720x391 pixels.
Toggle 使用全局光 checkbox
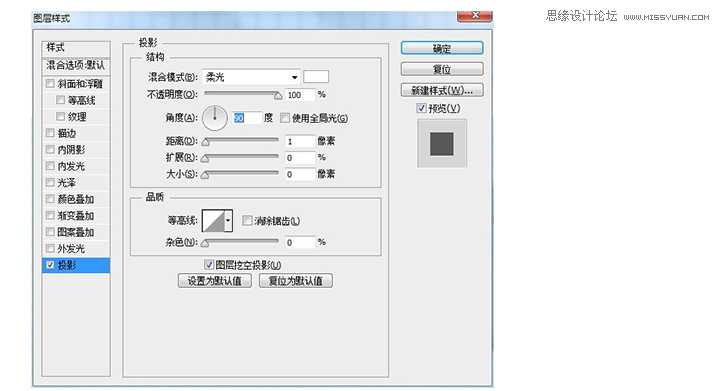(285, 118)
